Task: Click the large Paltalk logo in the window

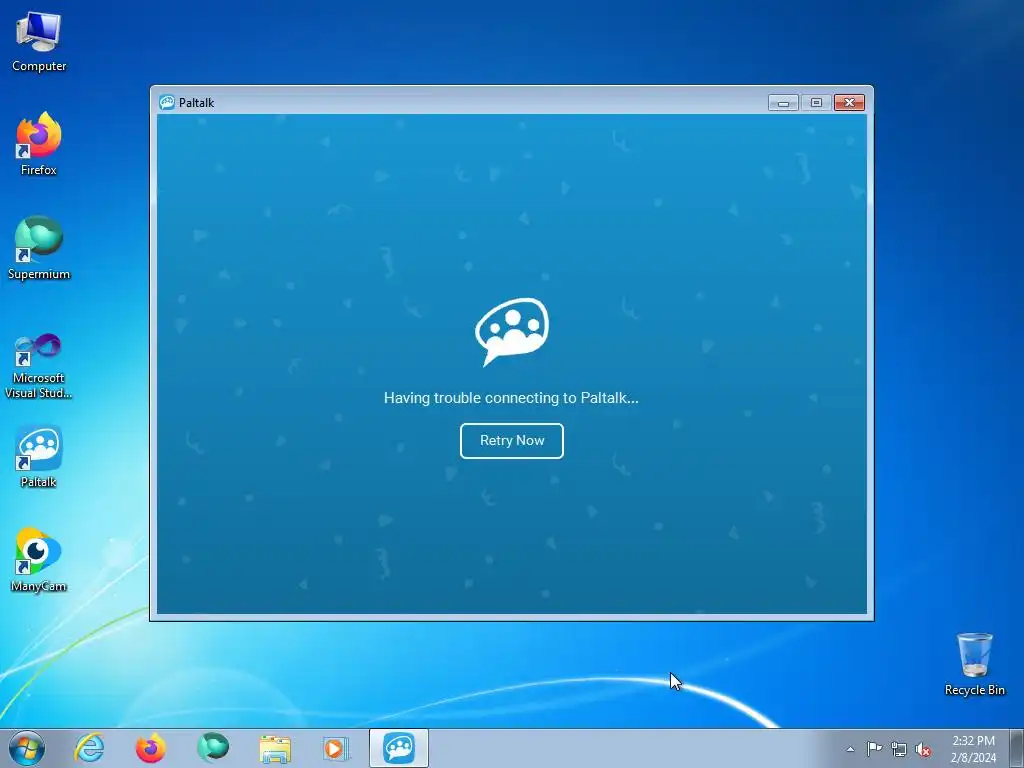Action: click(x=511, y=331)
